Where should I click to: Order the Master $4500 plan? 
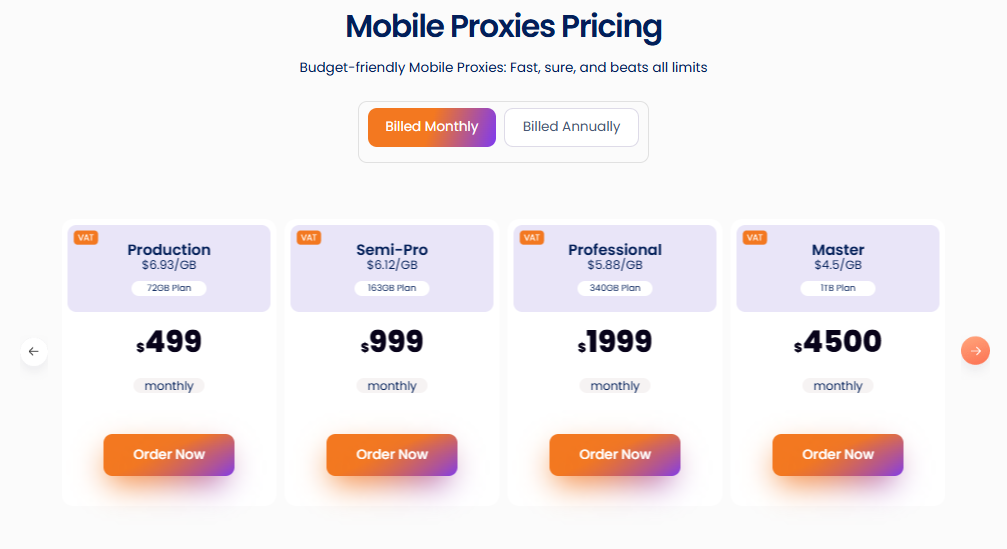[x=838, y=454]
